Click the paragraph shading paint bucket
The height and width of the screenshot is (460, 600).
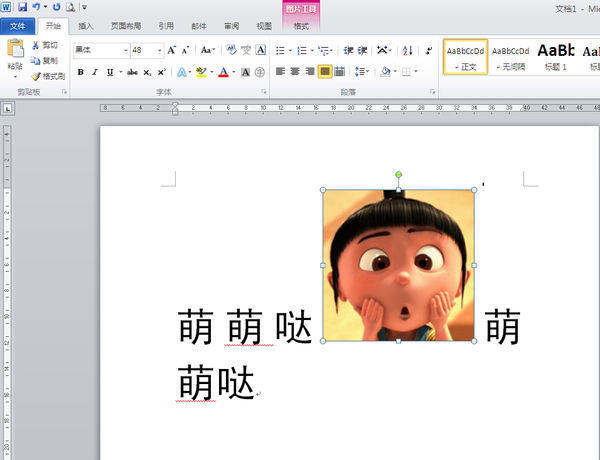[386, 72]
